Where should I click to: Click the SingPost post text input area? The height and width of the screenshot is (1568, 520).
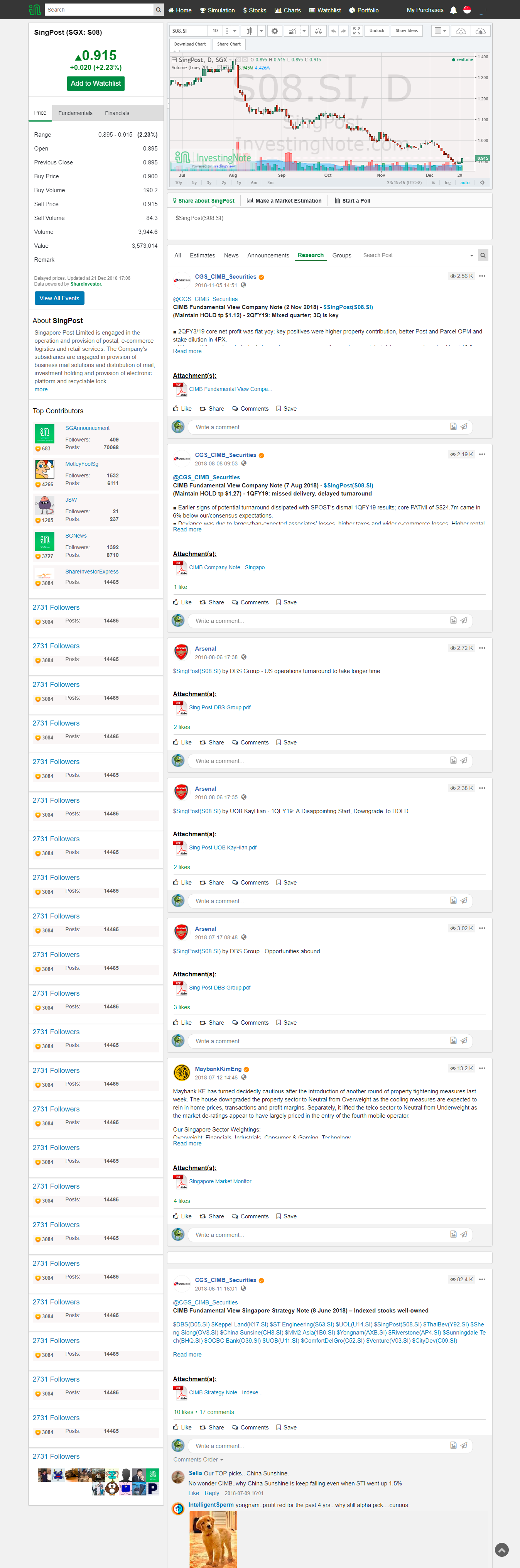pos(328,225)
